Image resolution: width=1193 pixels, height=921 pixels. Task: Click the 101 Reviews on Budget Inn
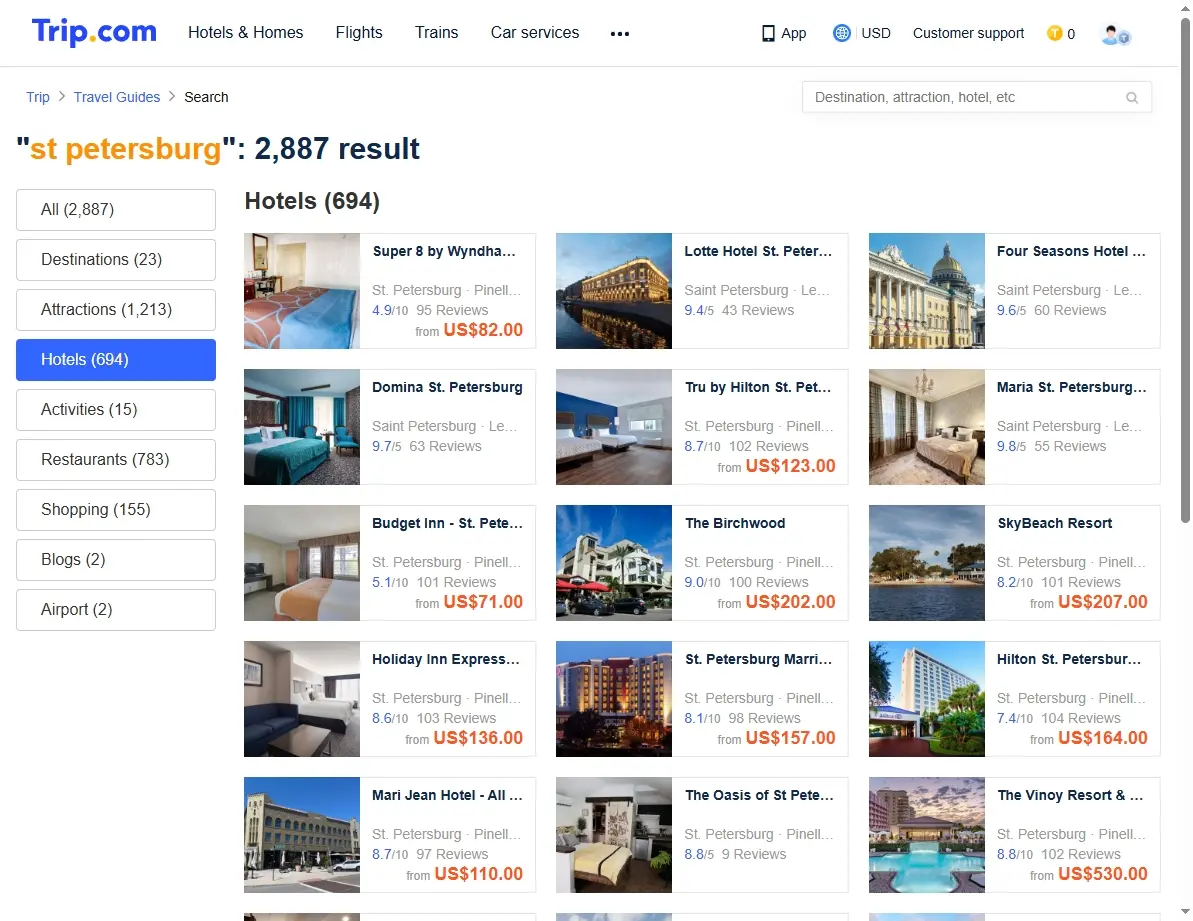tap(457, 583)
